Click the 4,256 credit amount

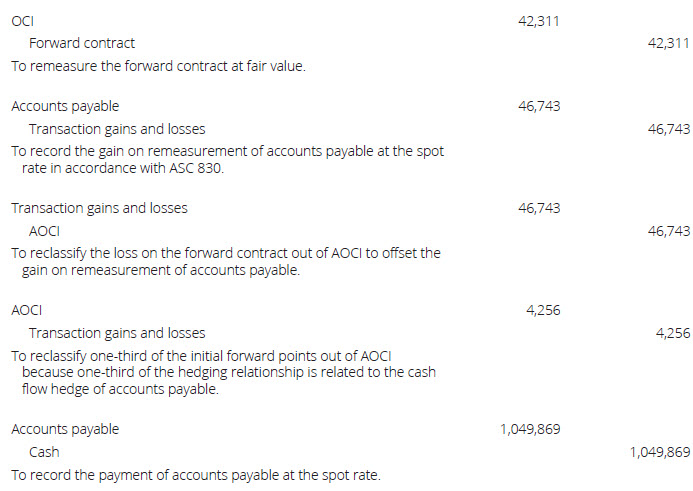click(672, 333)
